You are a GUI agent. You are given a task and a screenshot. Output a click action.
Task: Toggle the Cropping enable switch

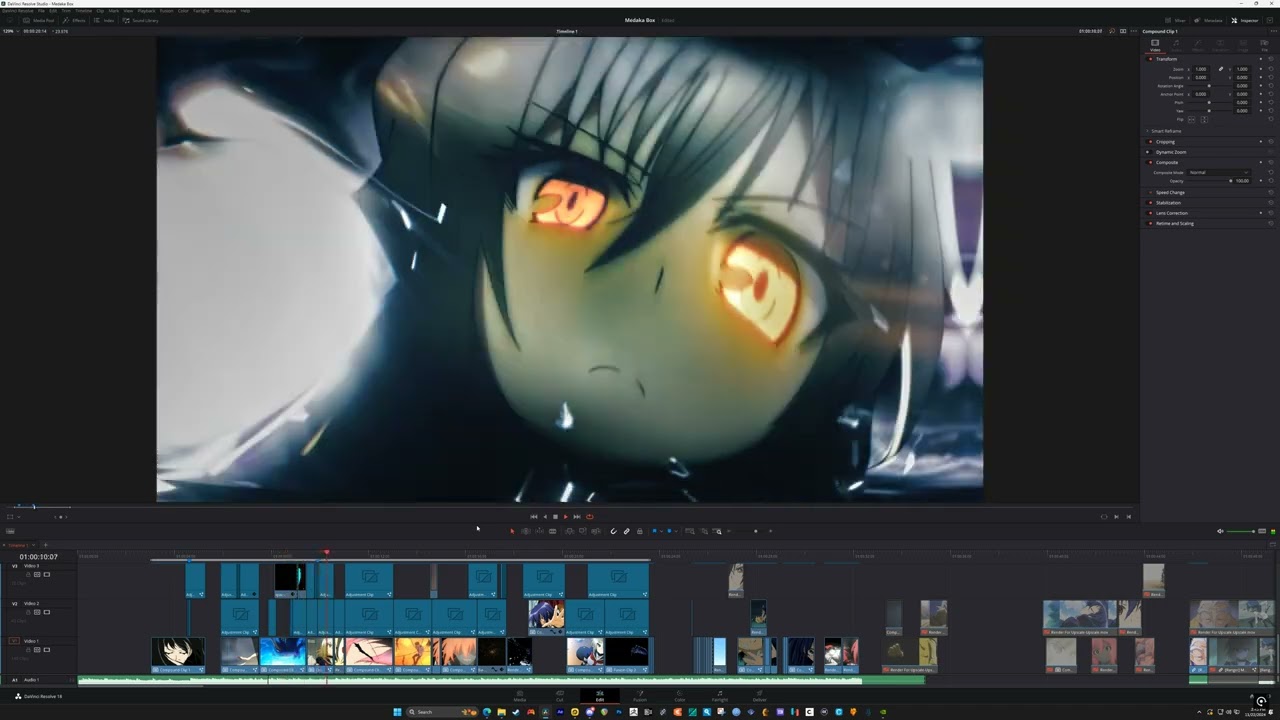pyautogui.click(x=1148, y=142)
